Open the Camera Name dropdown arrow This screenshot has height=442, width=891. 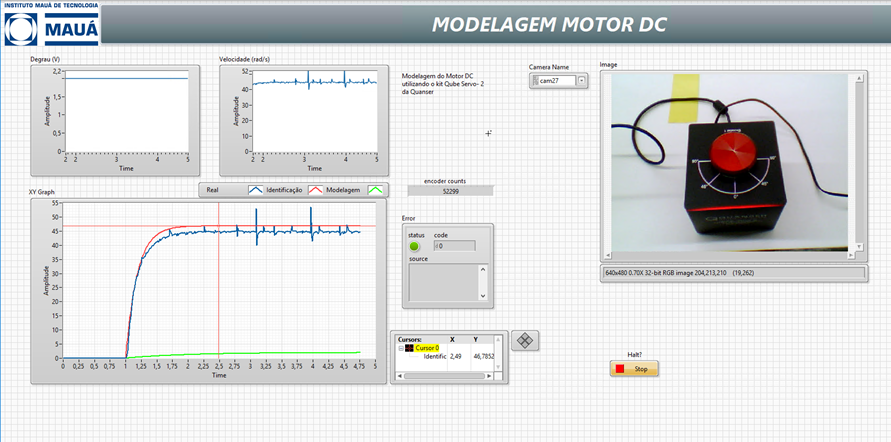(x=582, y=81)
